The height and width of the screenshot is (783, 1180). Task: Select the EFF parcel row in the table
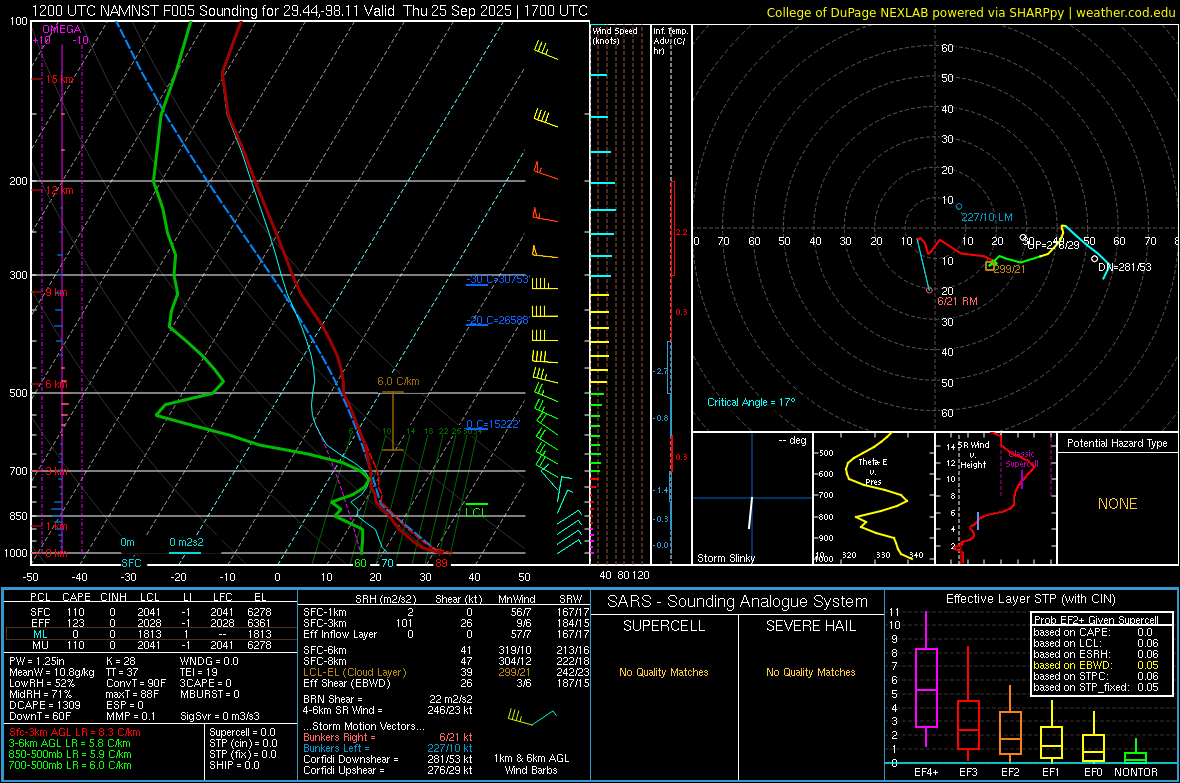point(151,623)
